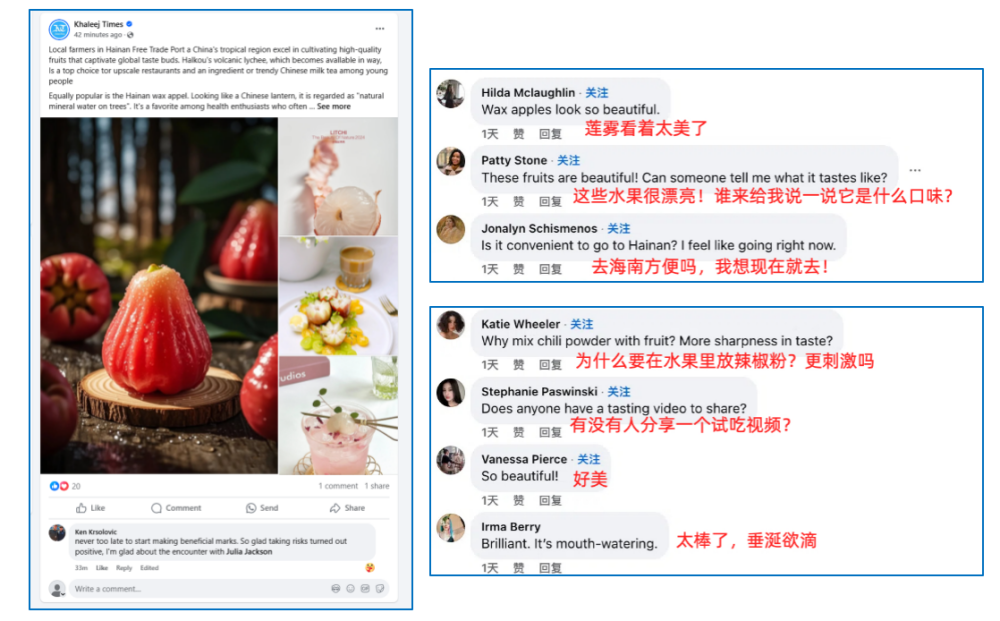Open the Khaleej Times post options menu
The image size is (1000, 621).
pyautogui.click(x=379, y=29)
